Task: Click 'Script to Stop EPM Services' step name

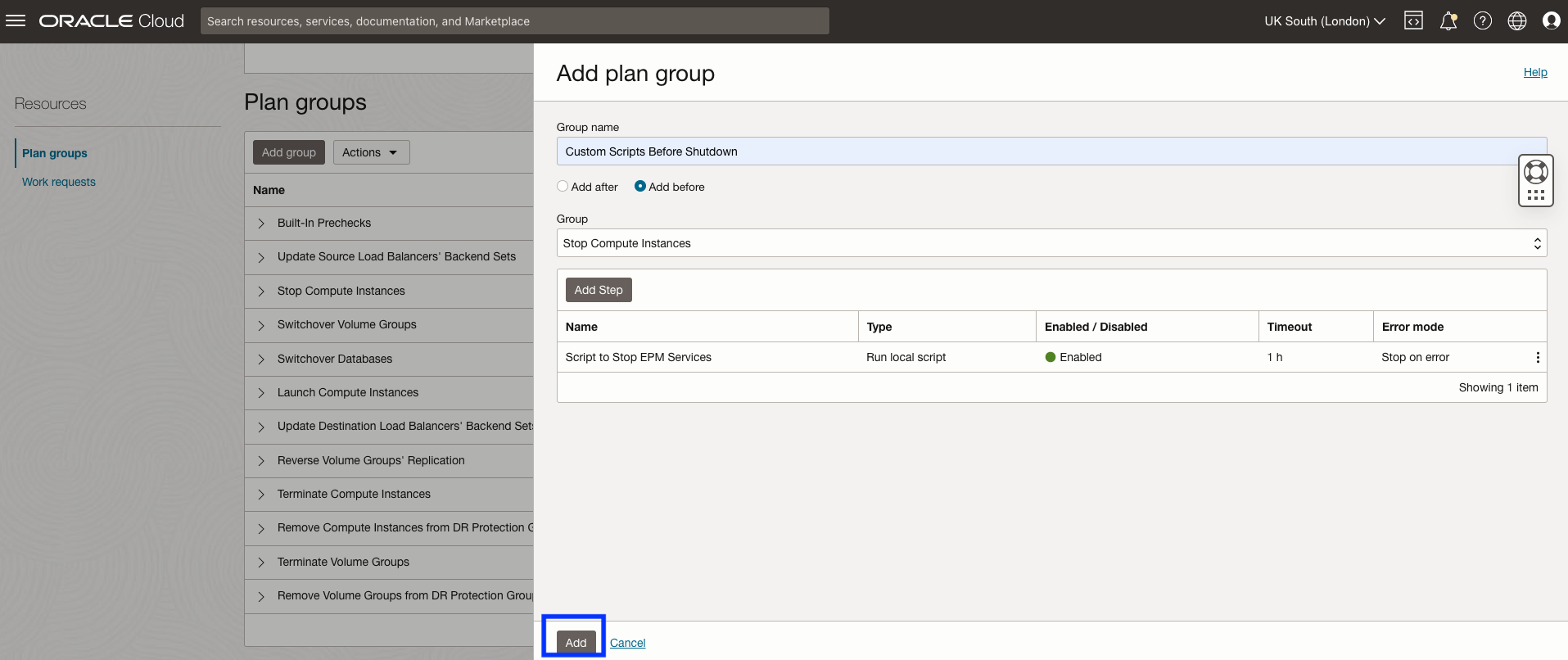Action: coord(639,357)
